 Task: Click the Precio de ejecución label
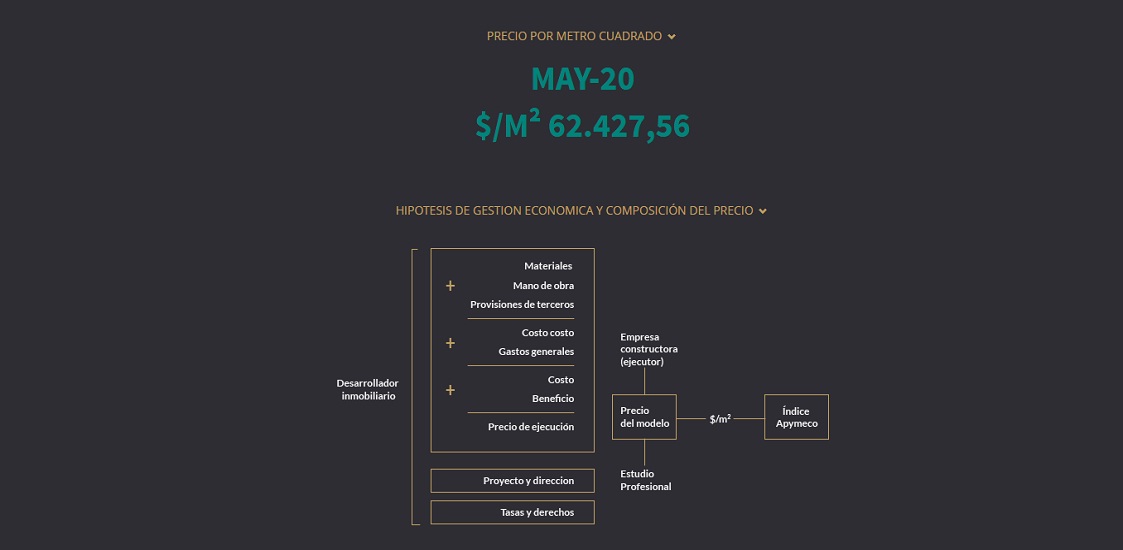531,426
